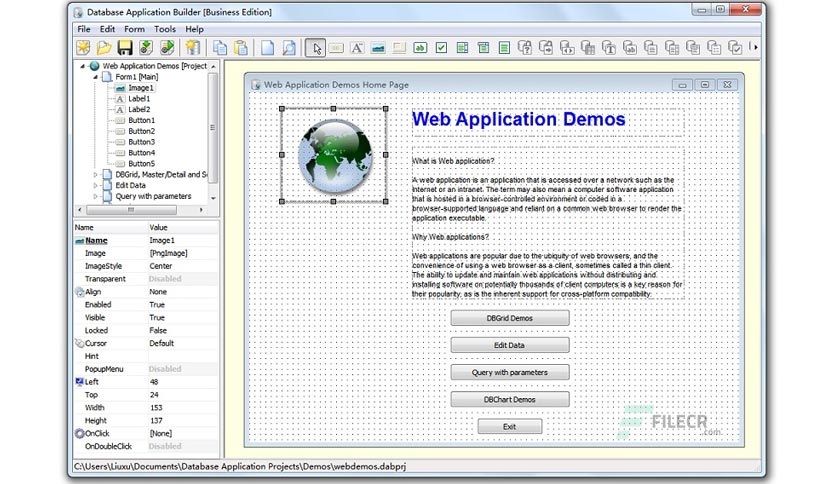Image resolution: width=836 pixels, height=484 pixels.
Task: Open the File menu
Action: [84, 29]
